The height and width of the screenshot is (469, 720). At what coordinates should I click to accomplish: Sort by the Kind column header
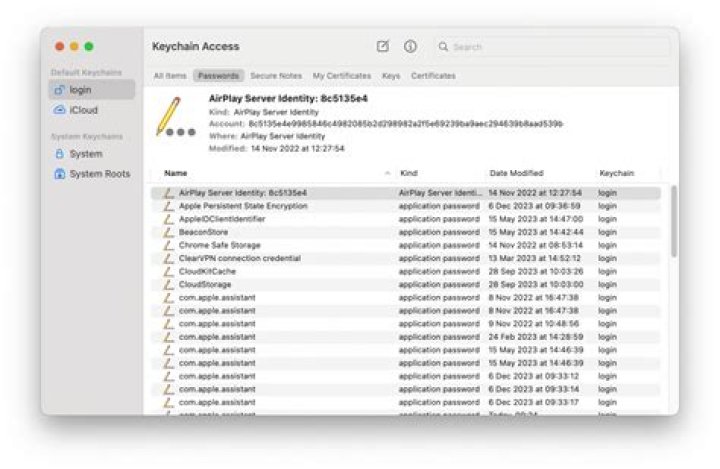click(x=409, y=173)
